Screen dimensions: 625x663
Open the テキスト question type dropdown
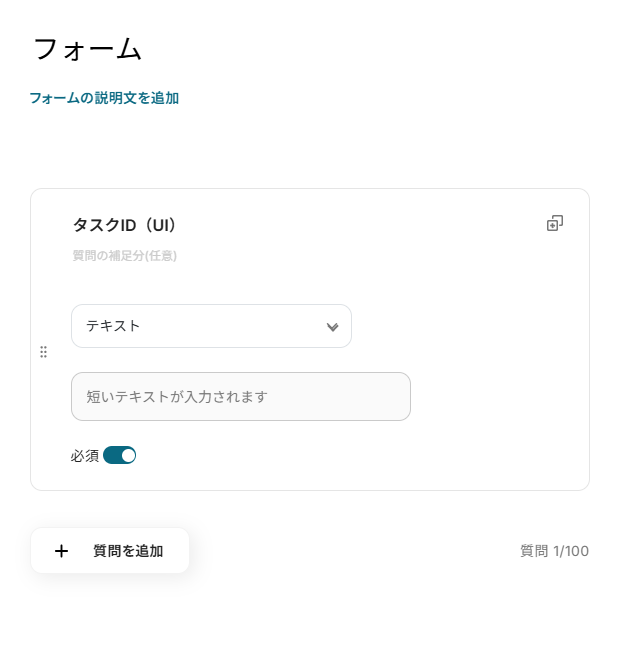[x=211, y=326]
